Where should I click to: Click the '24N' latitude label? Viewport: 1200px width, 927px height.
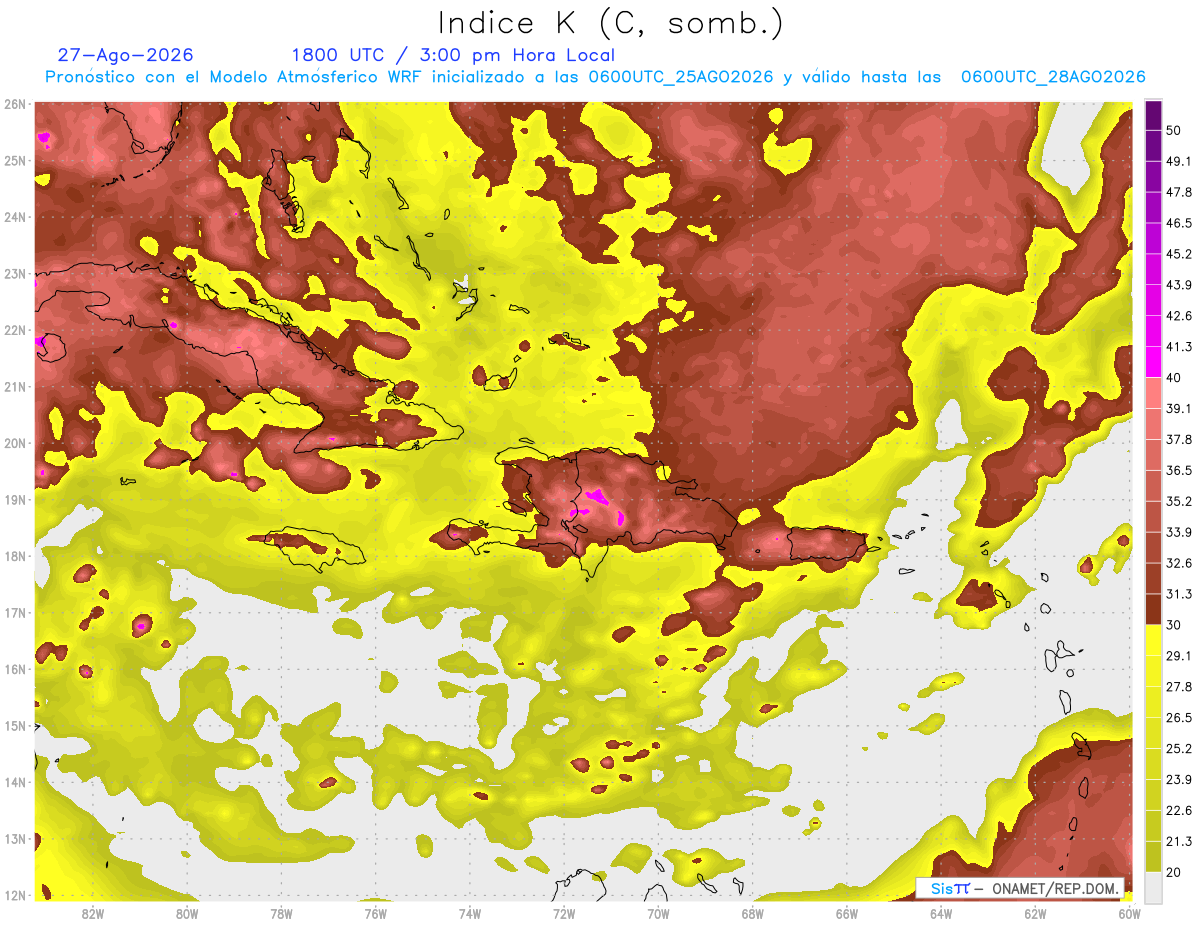coord(15,217)
